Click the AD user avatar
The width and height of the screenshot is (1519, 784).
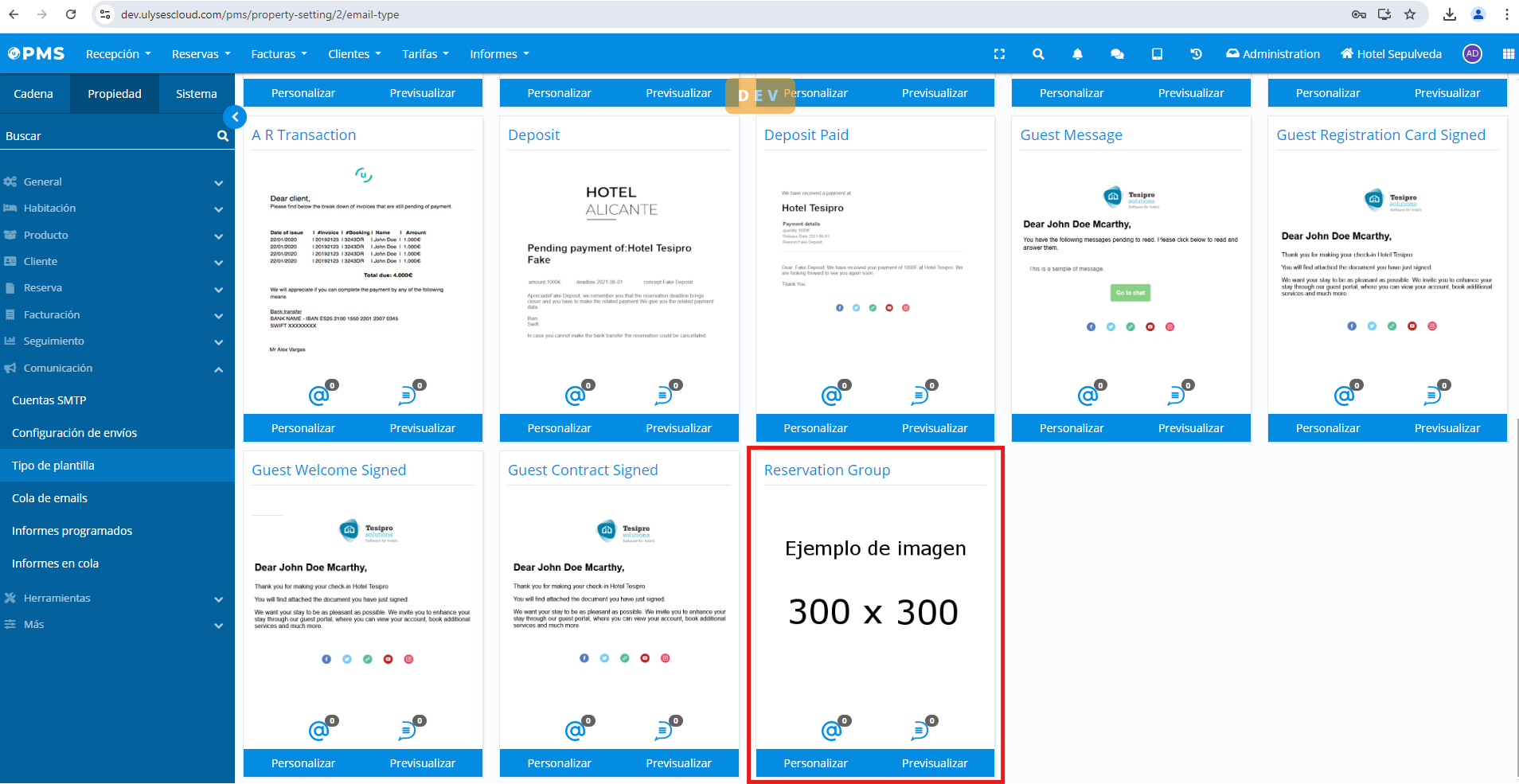(x=1472, y=54)
